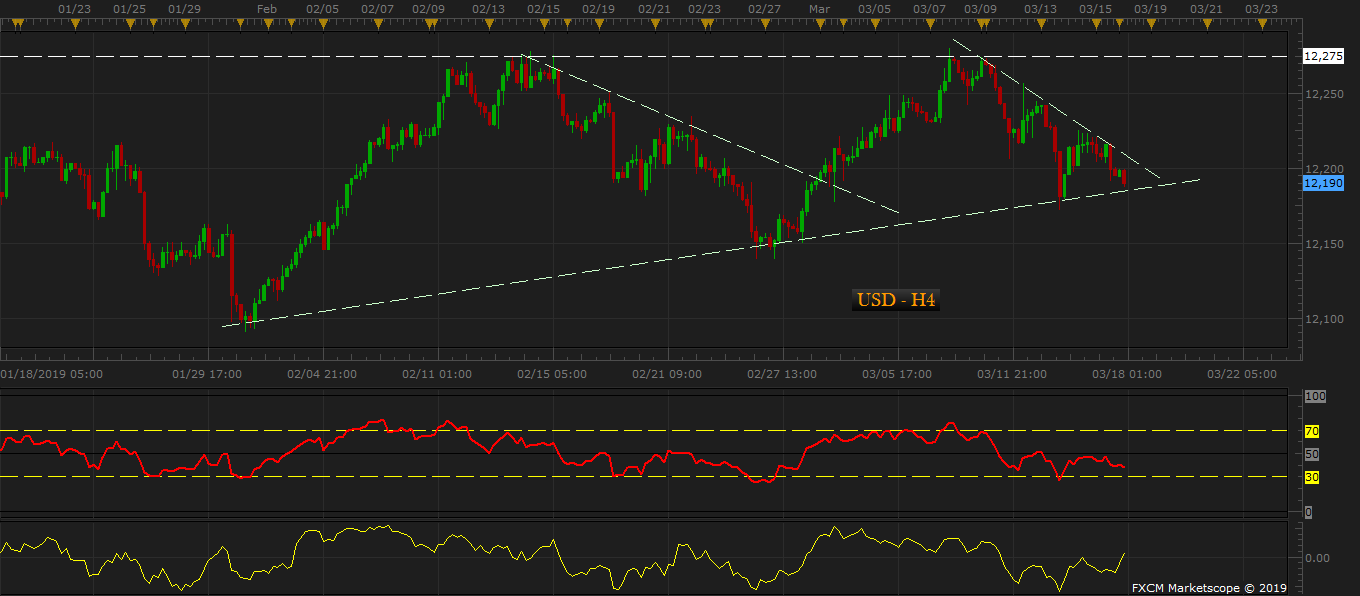The image size is (1360, 596).
Task: Open the event marker under 02/07
Action: point(378,26)
